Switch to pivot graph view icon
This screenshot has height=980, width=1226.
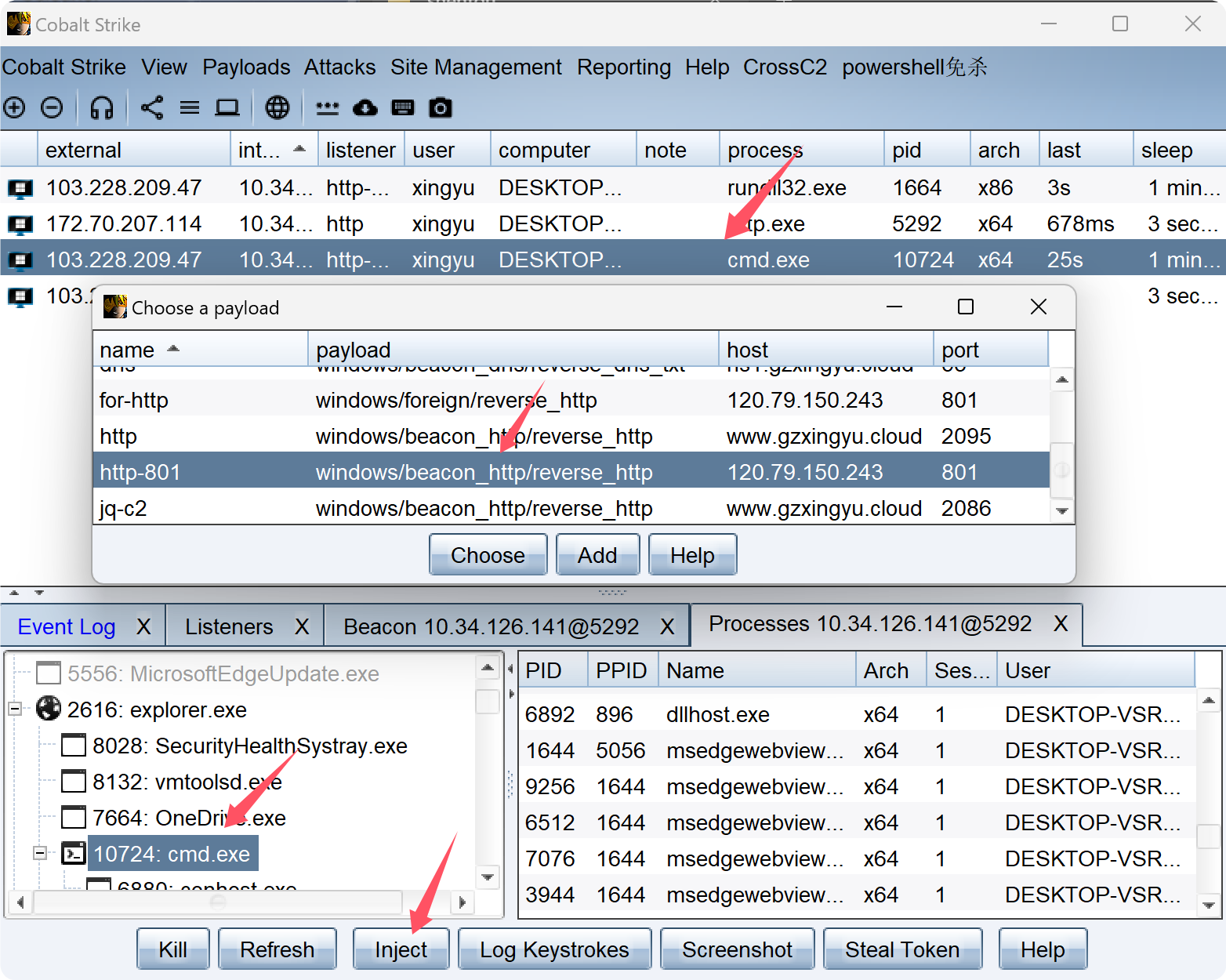click(x=152, y=107)
